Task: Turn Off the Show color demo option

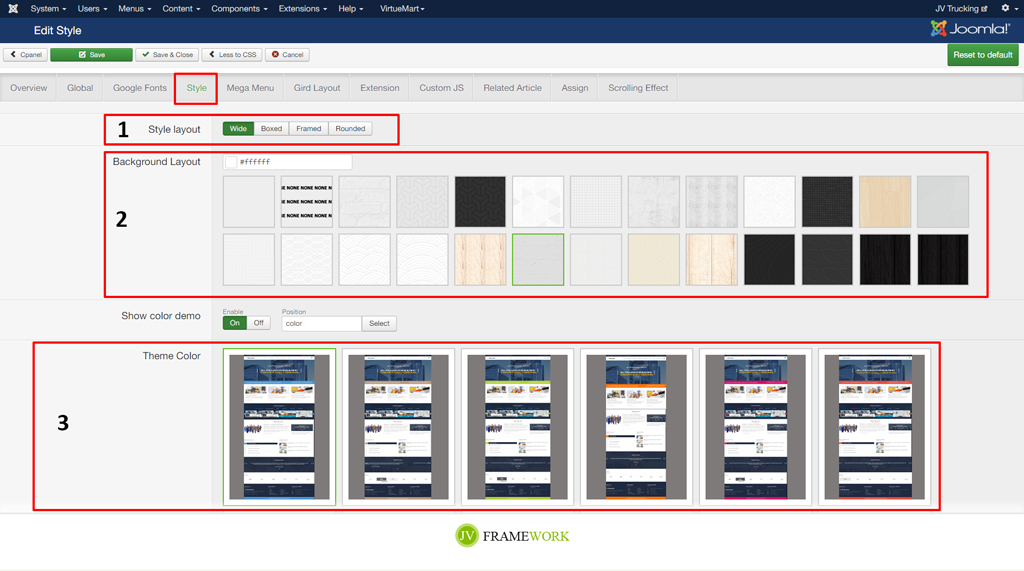Action: click(258, 323)
